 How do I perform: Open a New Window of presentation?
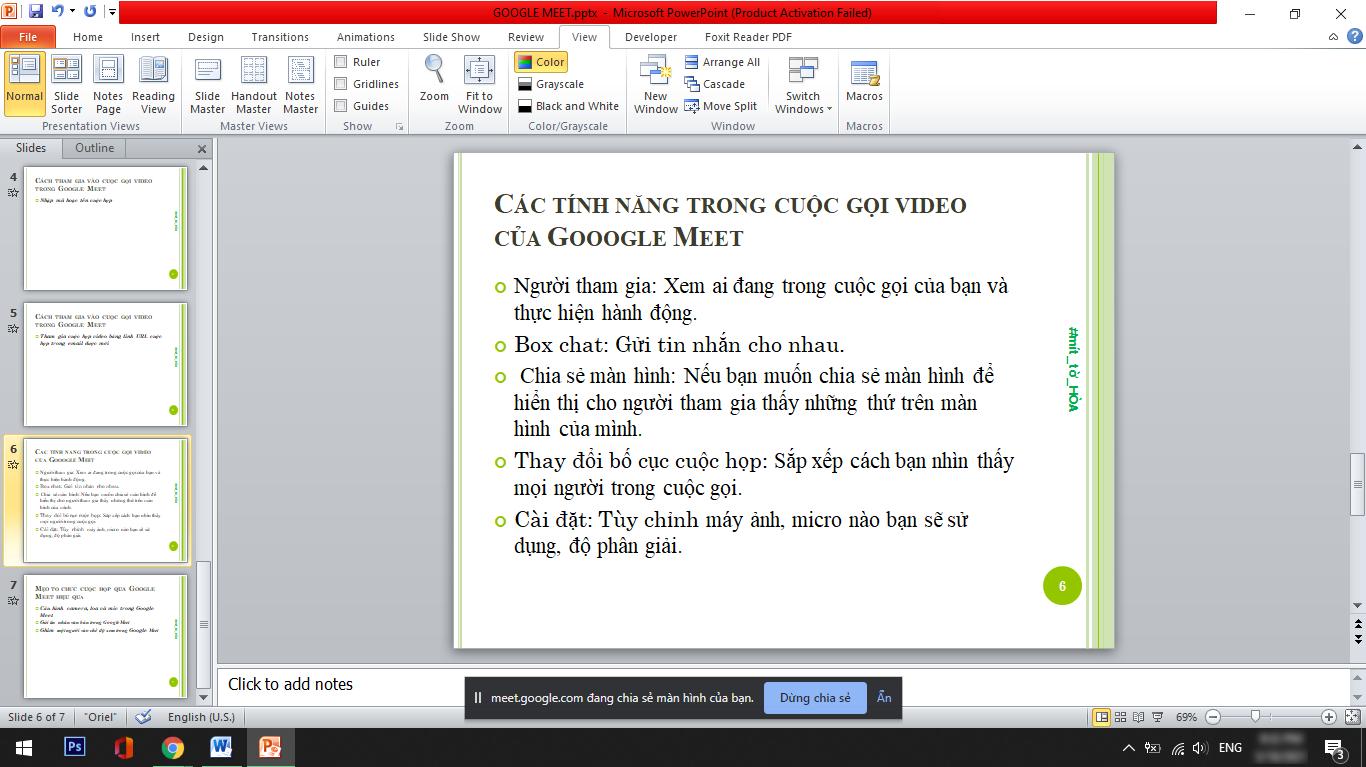coord(655,84)
